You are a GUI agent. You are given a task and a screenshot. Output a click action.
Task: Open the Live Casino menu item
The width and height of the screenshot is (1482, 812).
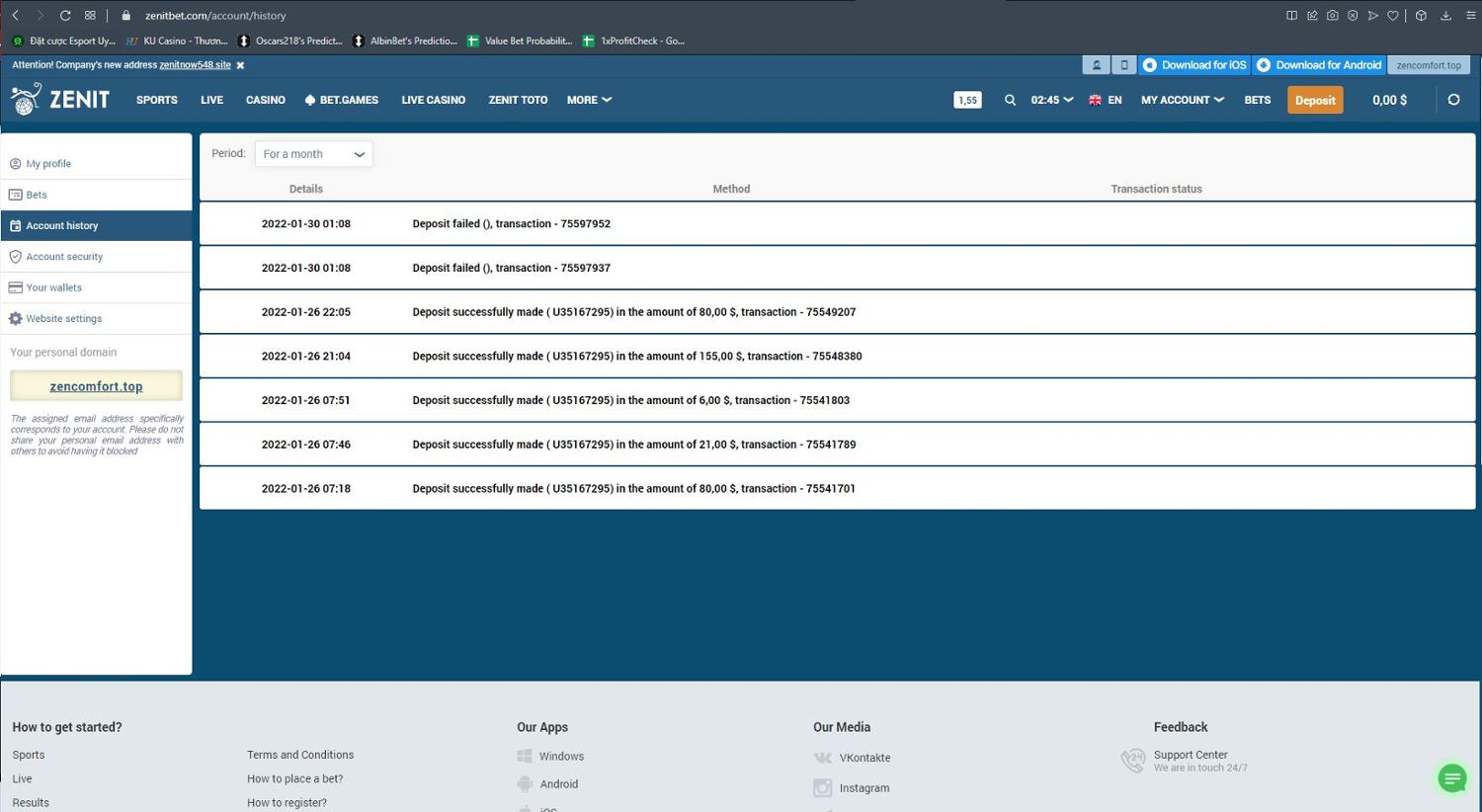pos(433,100)
